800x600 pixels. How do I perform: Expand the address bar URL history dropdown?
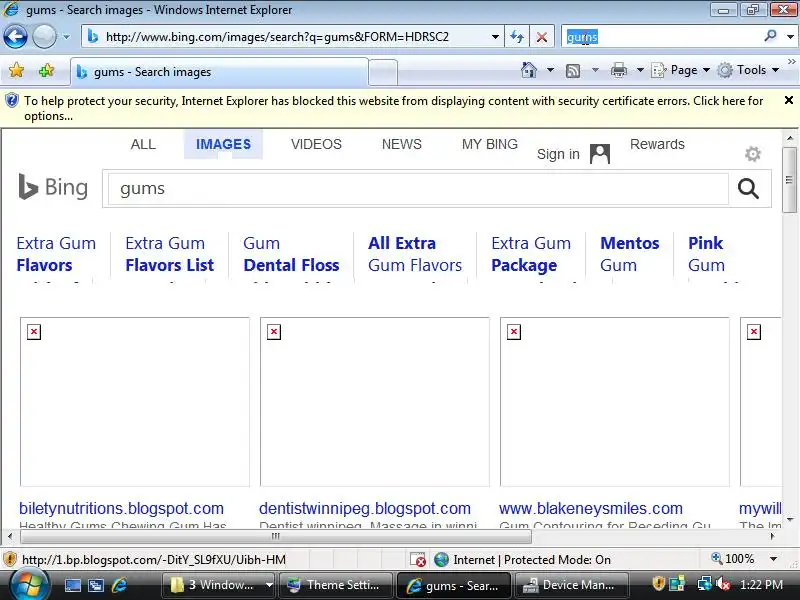click(495, 37)
